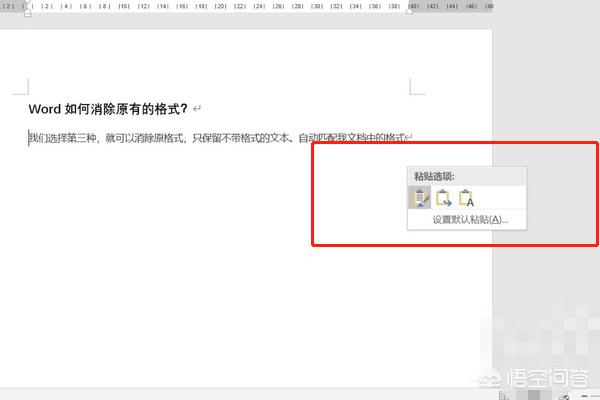Place cursor in heading Word 如何消除原有的格式?
Image resolution: width=600 pixels, height=400 pixels.
pos(108,109)
